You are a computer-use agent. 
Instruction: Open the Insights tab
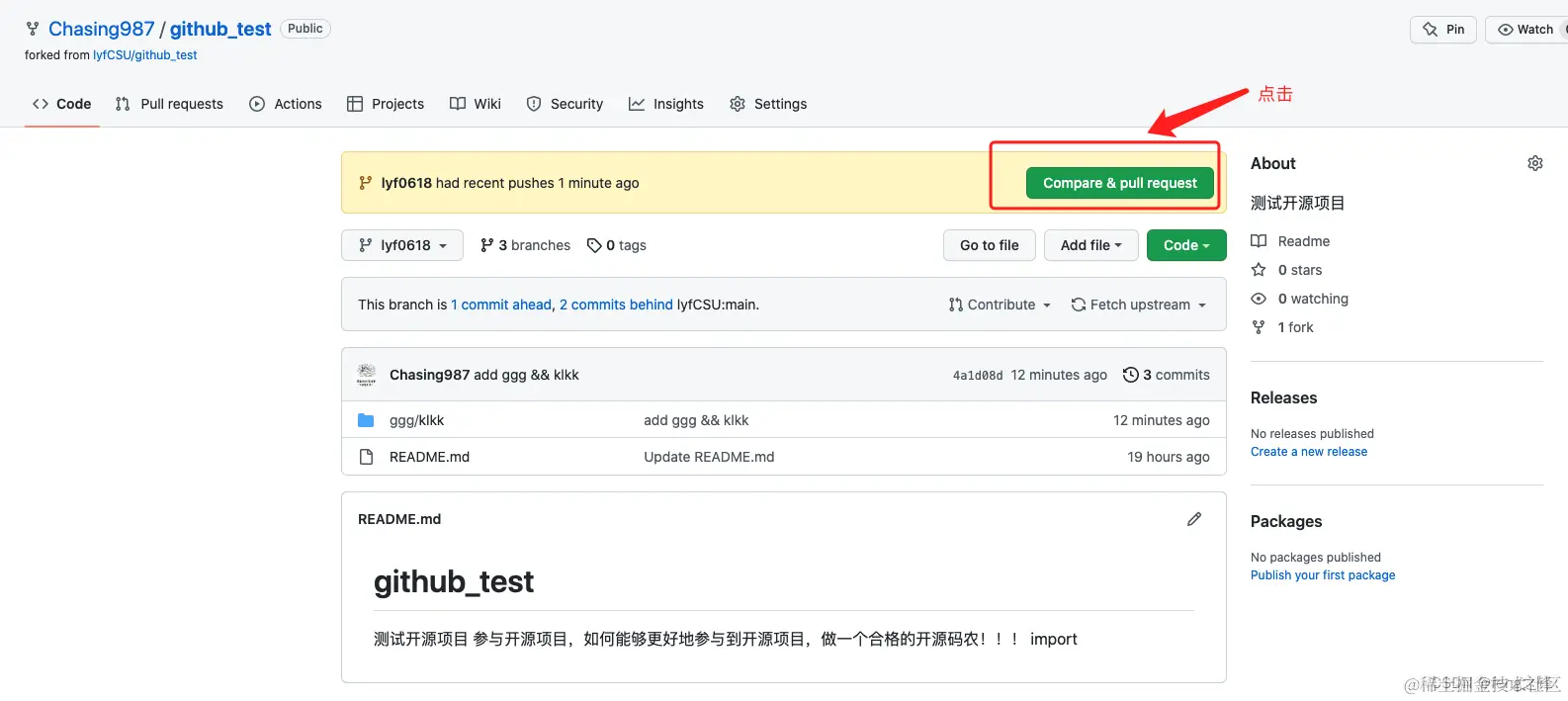[x=666, y=104]
